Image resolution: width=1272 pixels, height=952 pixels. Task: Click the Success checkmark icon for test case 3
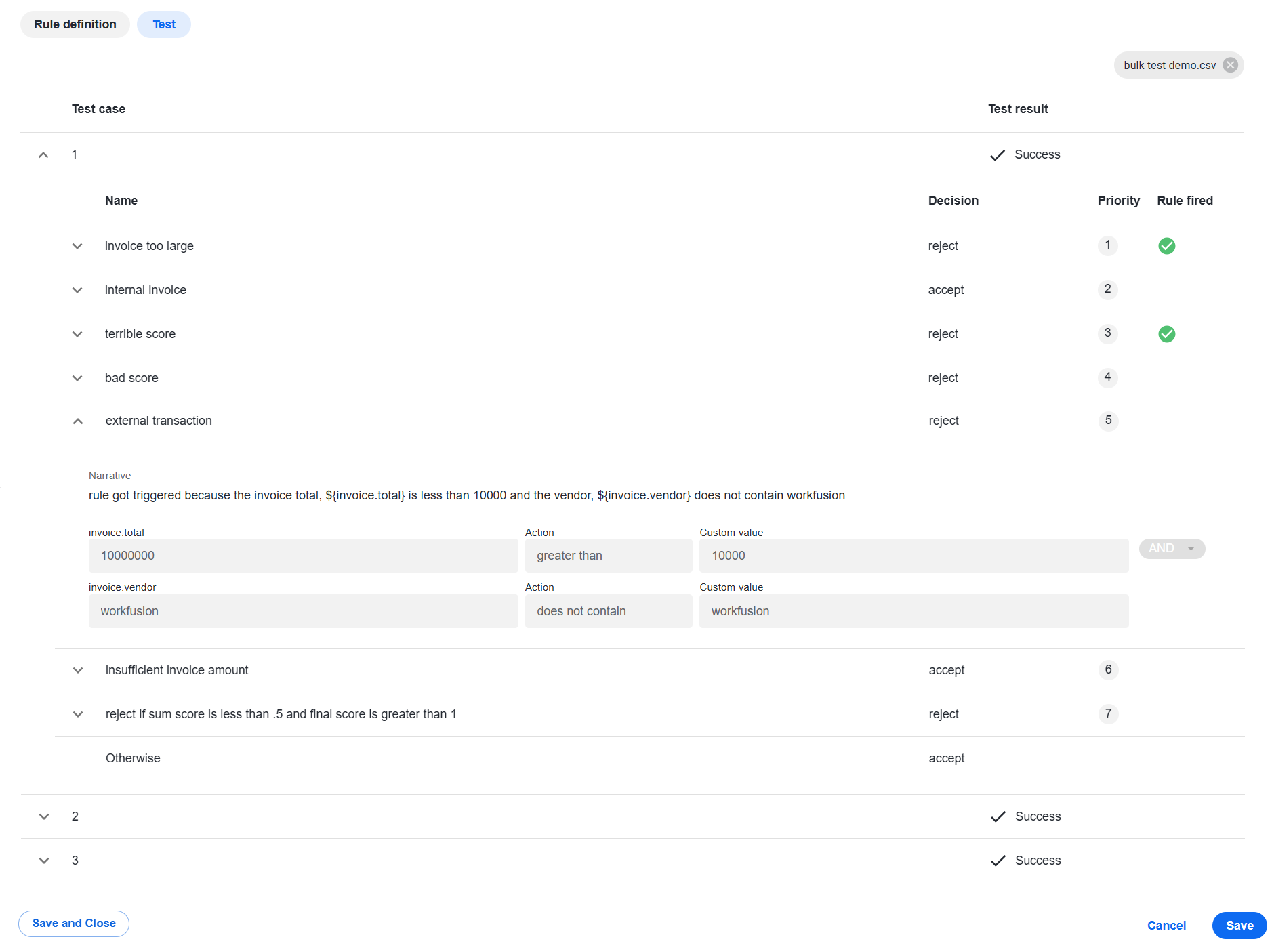click(998, 861)
